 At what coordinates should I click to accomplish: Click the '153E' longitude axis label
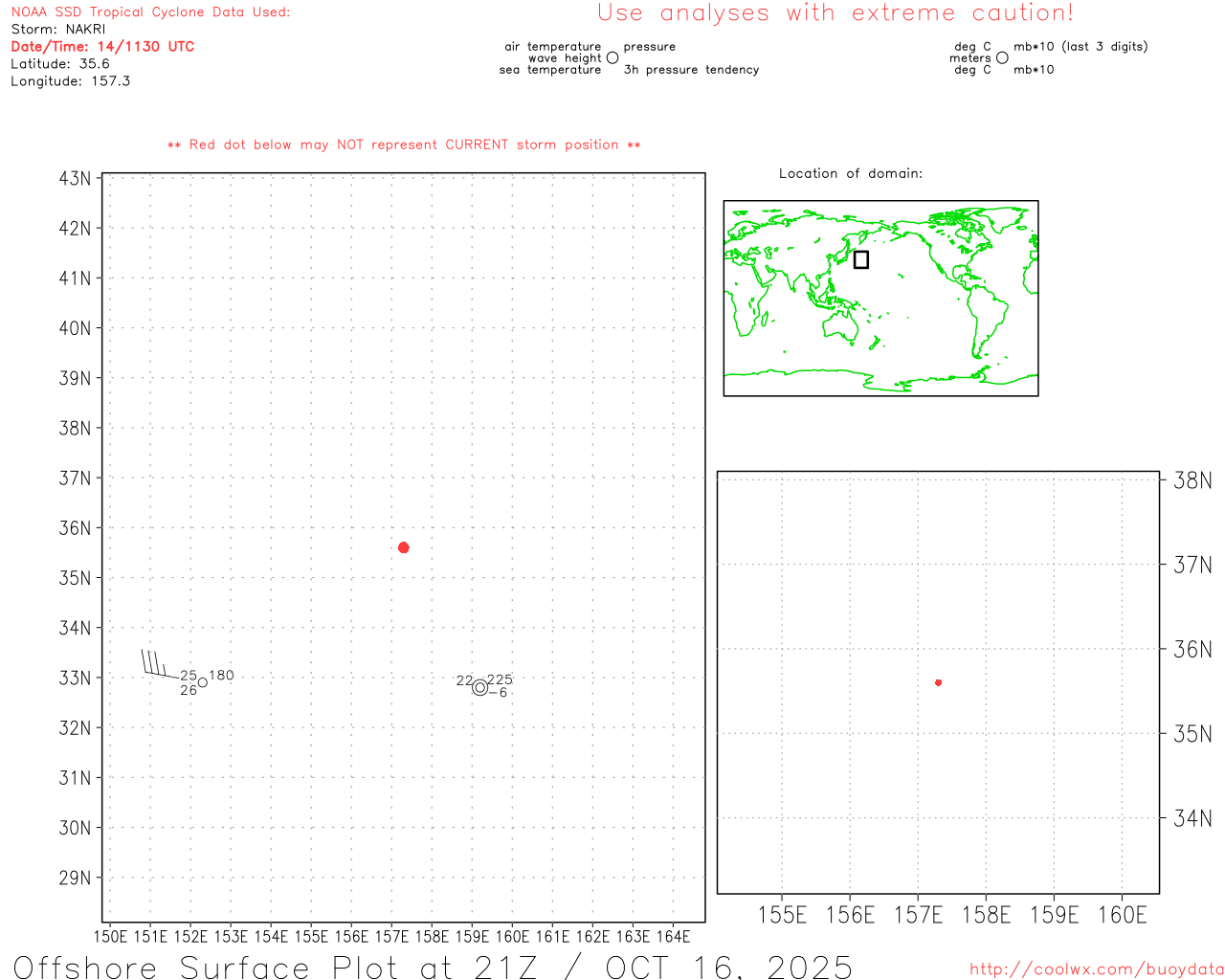(231, 937)
